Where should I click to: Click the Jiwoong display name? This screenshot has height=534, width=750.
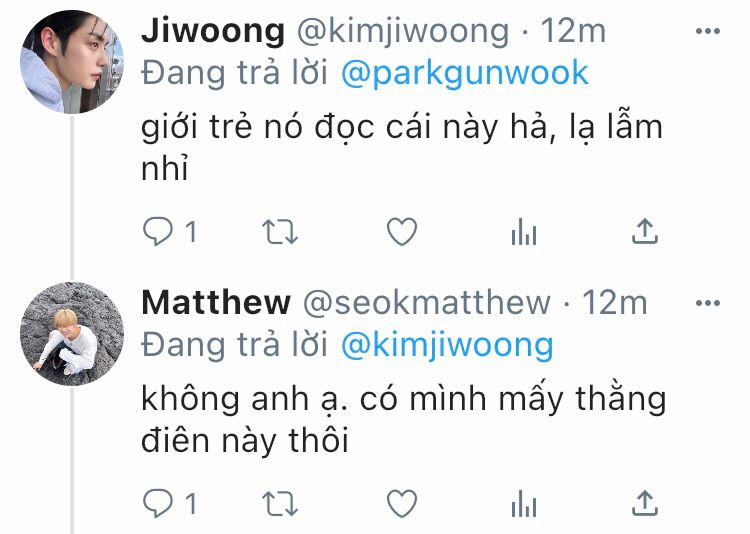click(213, 32)
